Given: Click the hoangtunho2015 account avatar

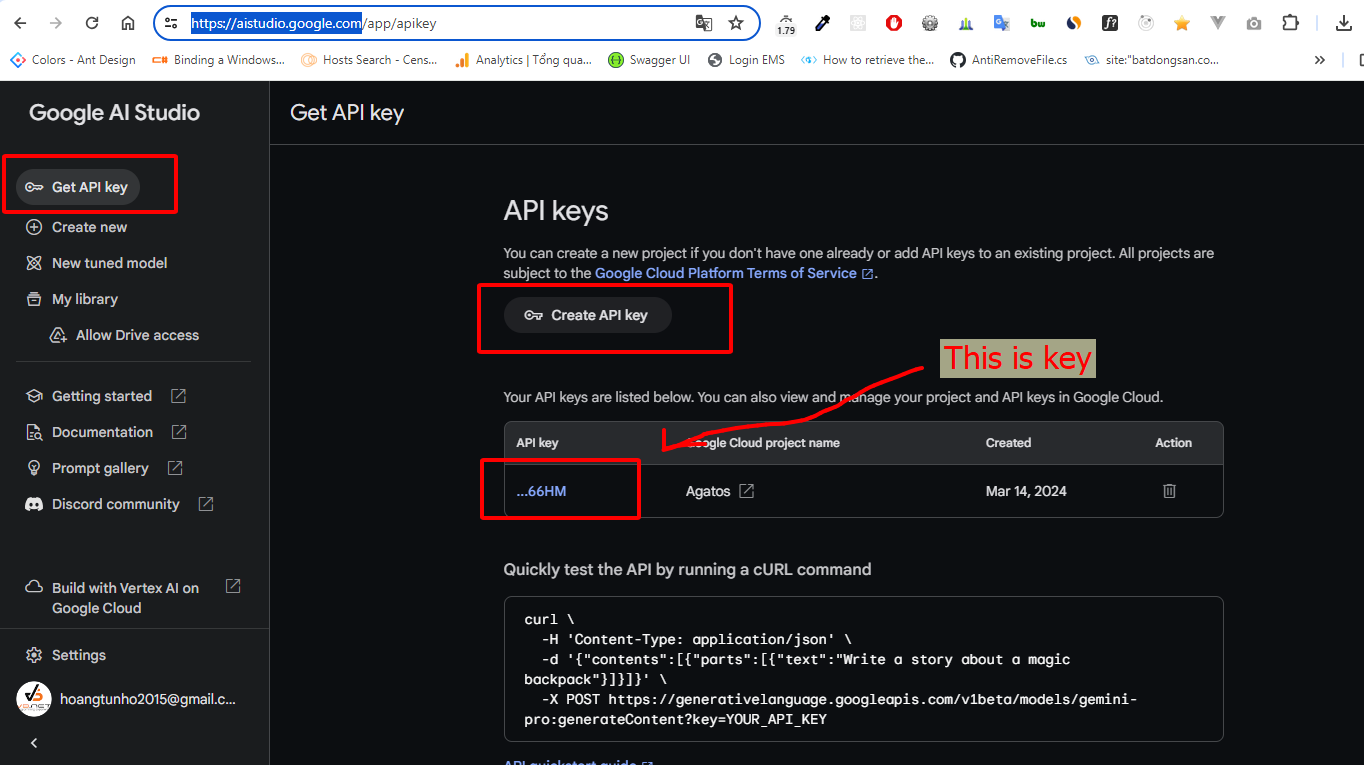Looking at the screenshot, I should (x=33, y=699).
